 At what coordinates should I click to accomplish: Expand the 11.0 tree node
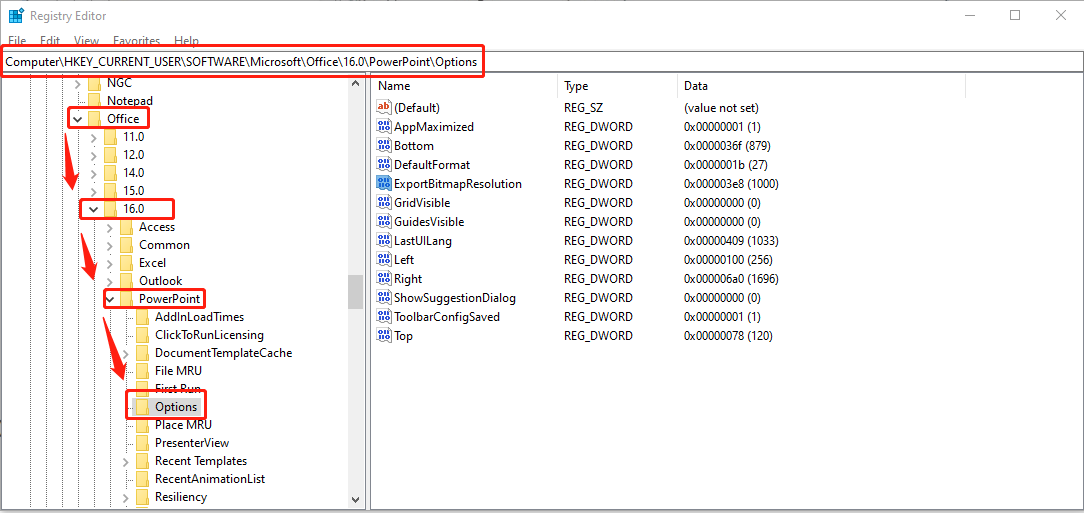coord(93,137)
